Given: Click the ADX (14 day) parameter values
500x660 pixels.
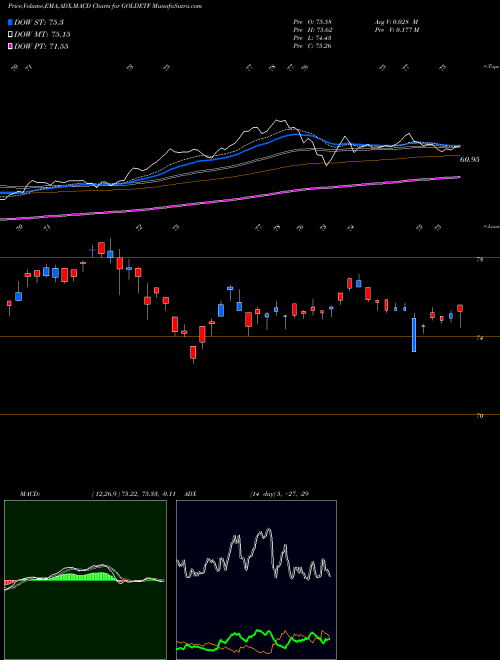Looking at the screenshot, I should point(279,494).
